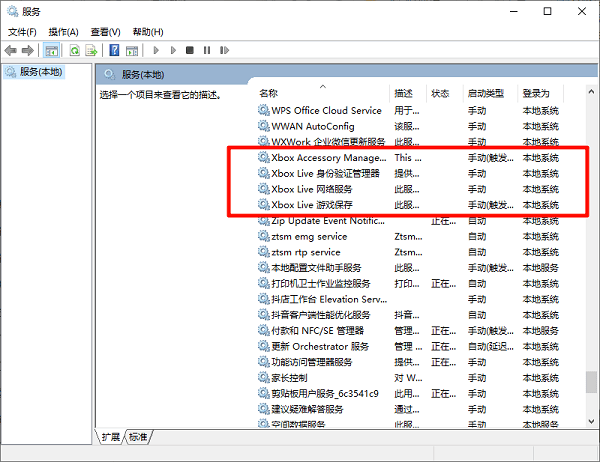Viewport: 600px width, 462px height.
Task: Sort by the 状态 column header
Action: (x=440, y=93)
